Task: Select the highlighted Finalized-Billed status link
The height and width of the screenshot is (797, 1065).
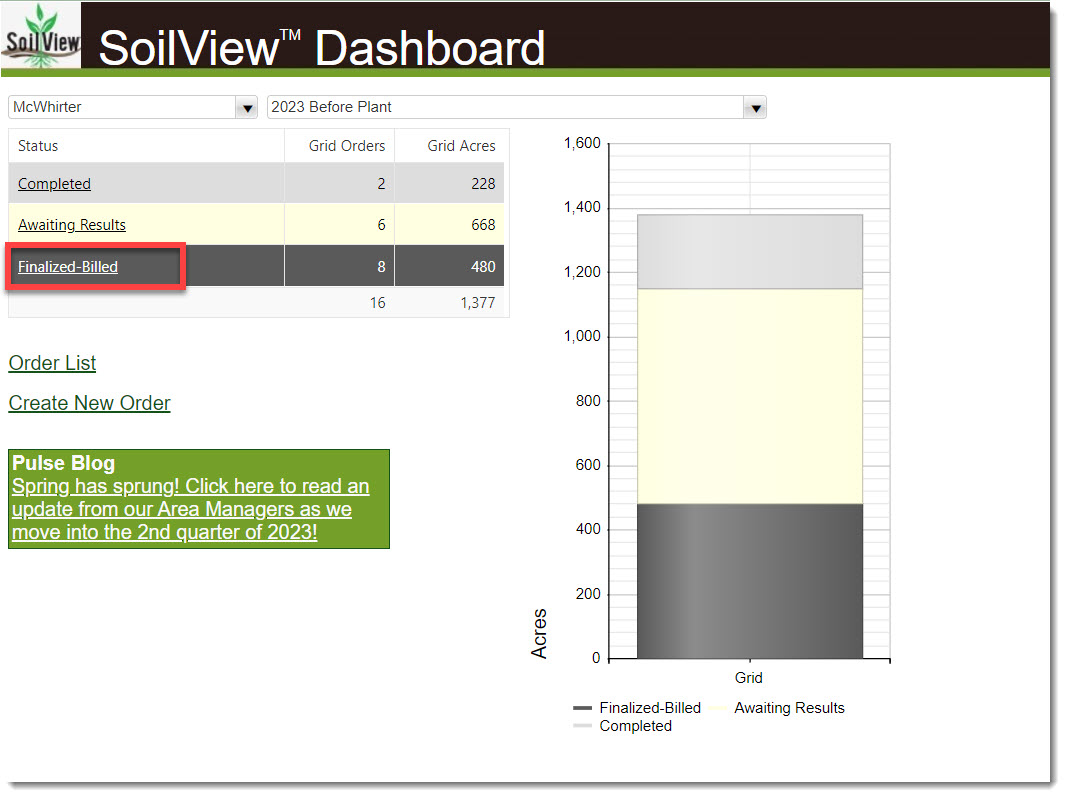Action: (68, 266)
